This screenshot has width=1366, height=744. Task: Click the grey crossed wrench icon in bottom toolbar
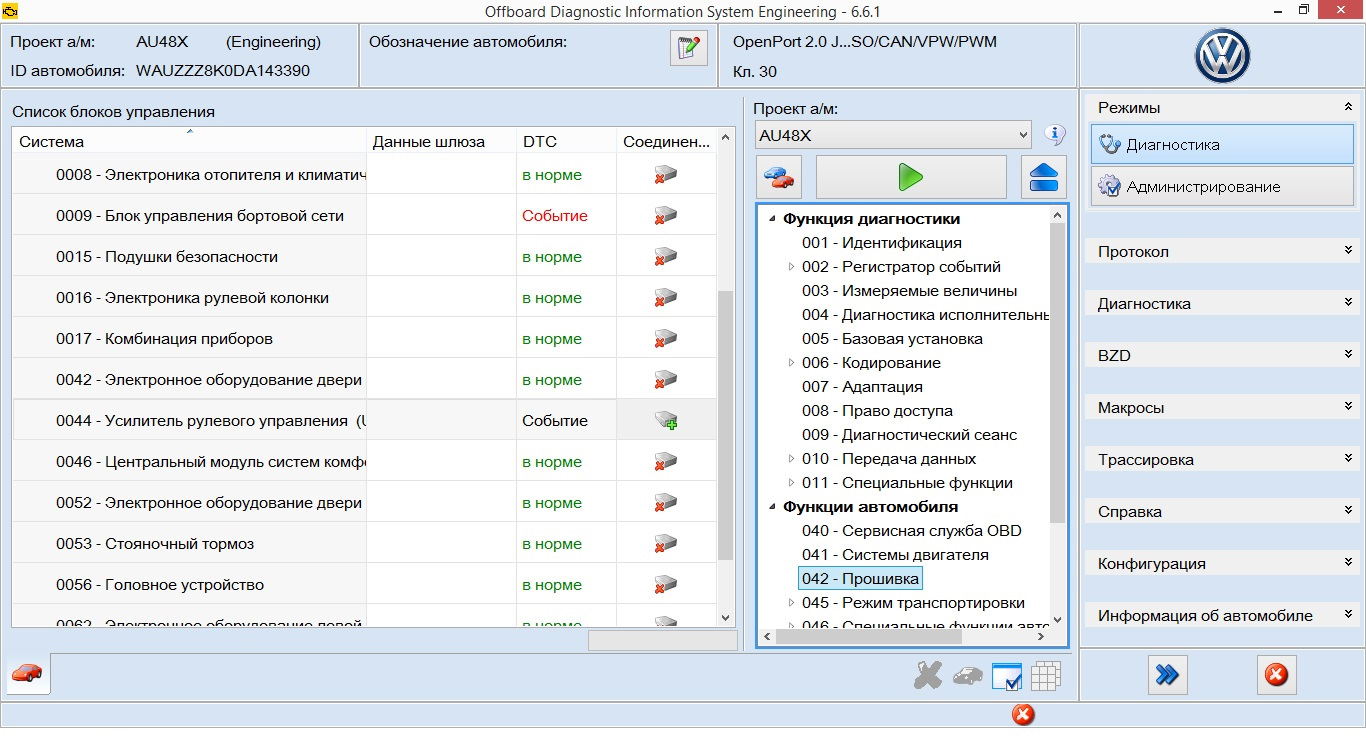928,676
